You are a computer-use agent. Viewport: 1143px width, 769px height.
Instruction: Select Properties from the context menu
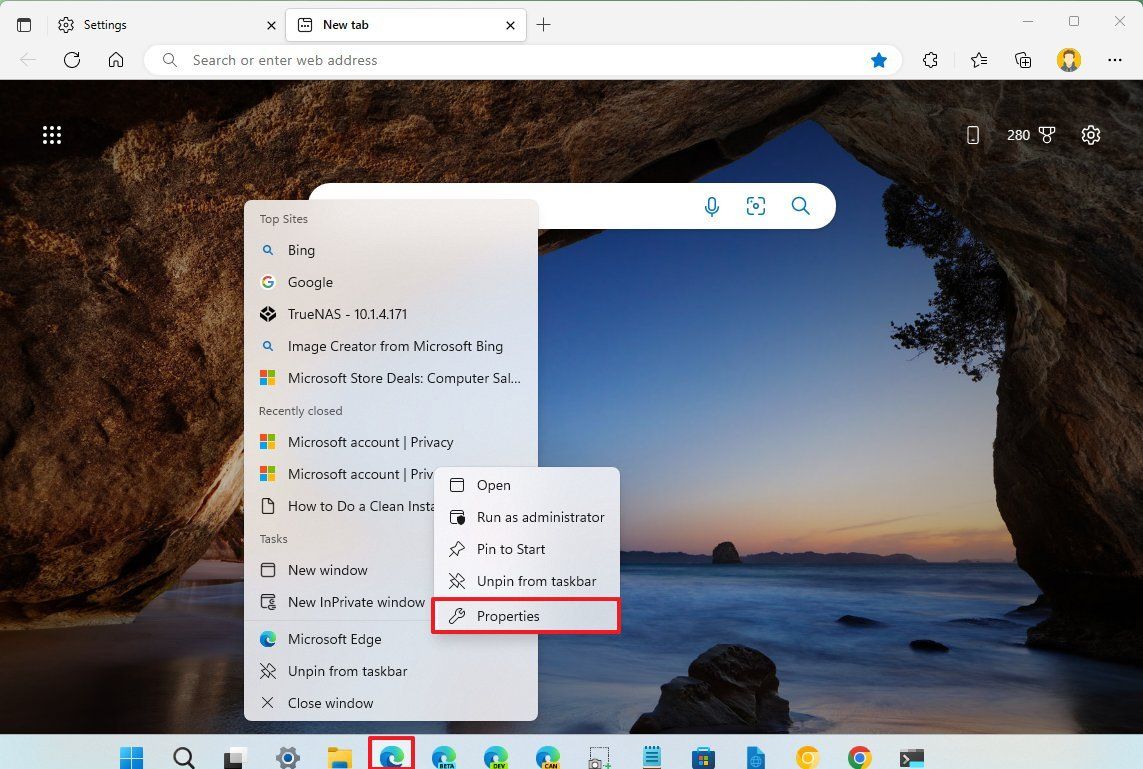point(508,616)
